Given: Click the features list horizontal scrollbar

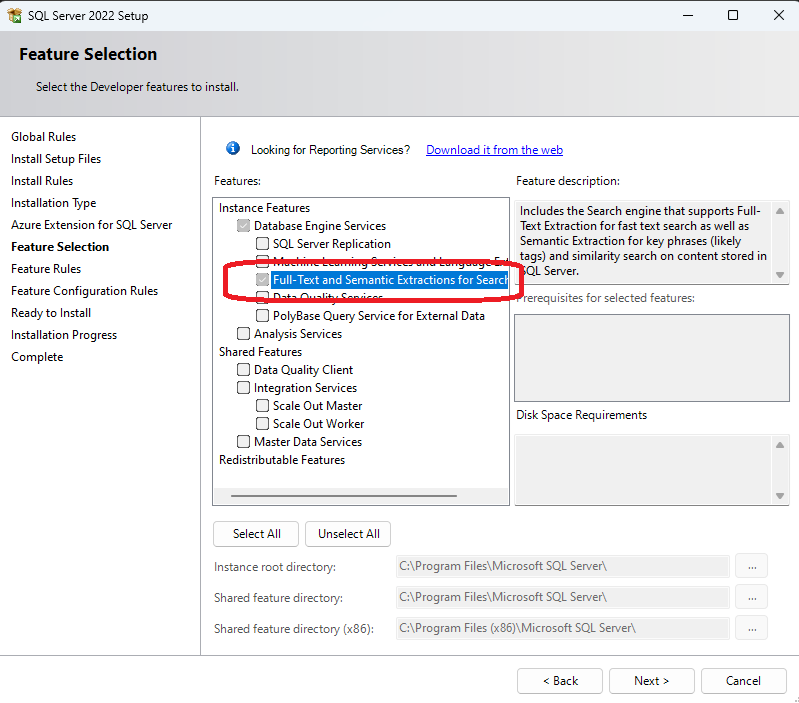Looking at the screenshot, I should tap(344, 495).
